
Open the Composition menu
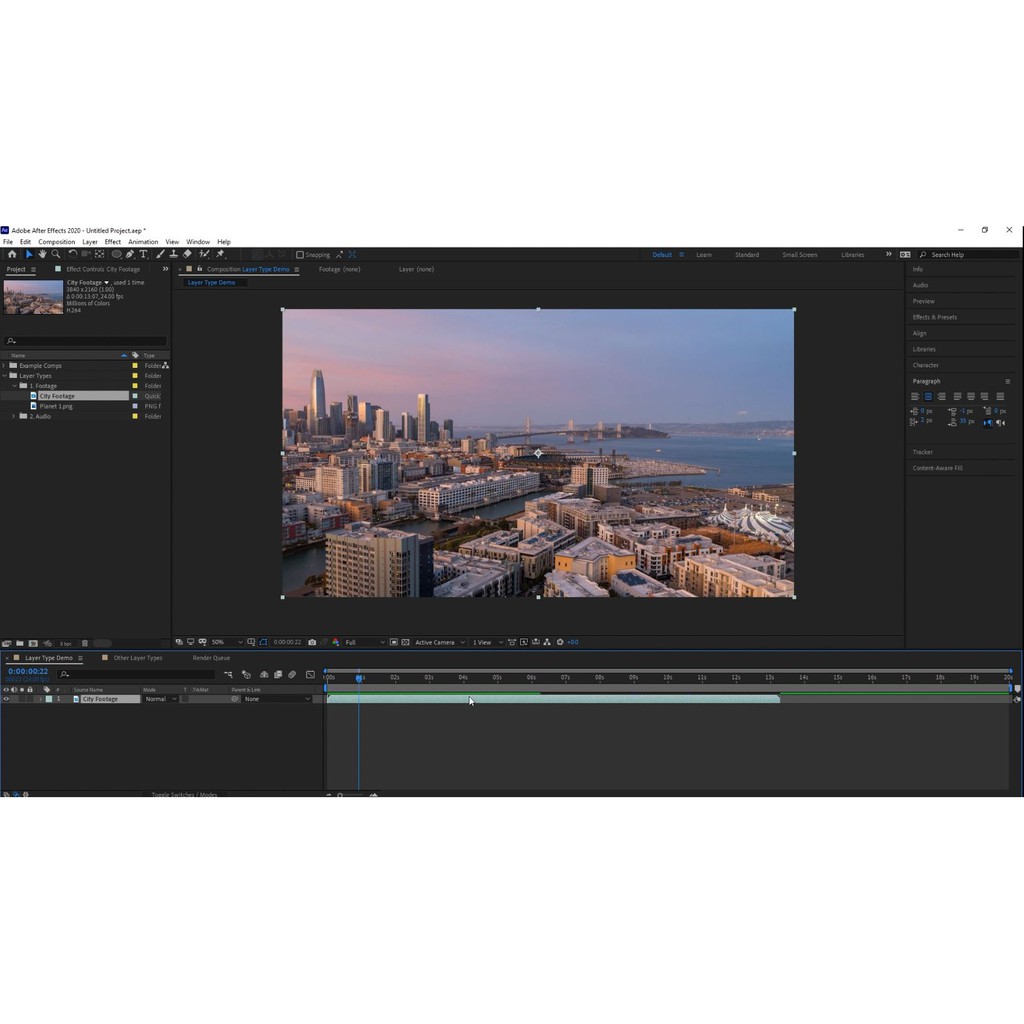pyautogui.click(x=56, y=242)
